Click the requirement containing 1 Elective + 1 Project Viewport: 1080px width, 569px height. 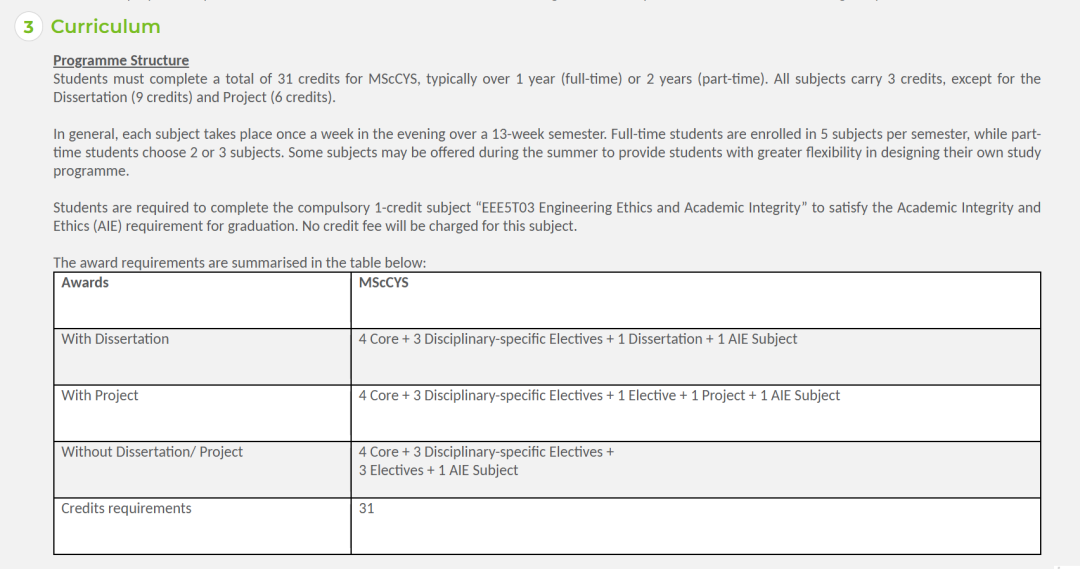[599, 396]
